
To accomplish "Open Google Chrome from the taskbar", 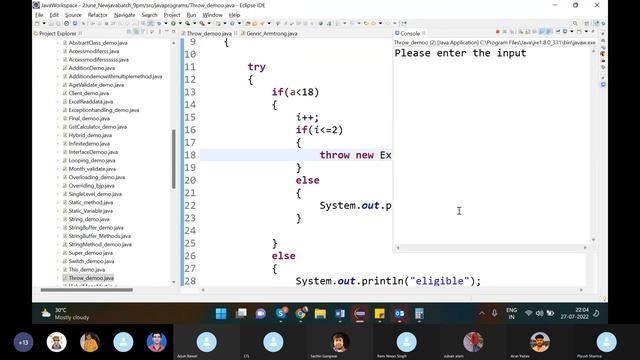I will [301, 313].
